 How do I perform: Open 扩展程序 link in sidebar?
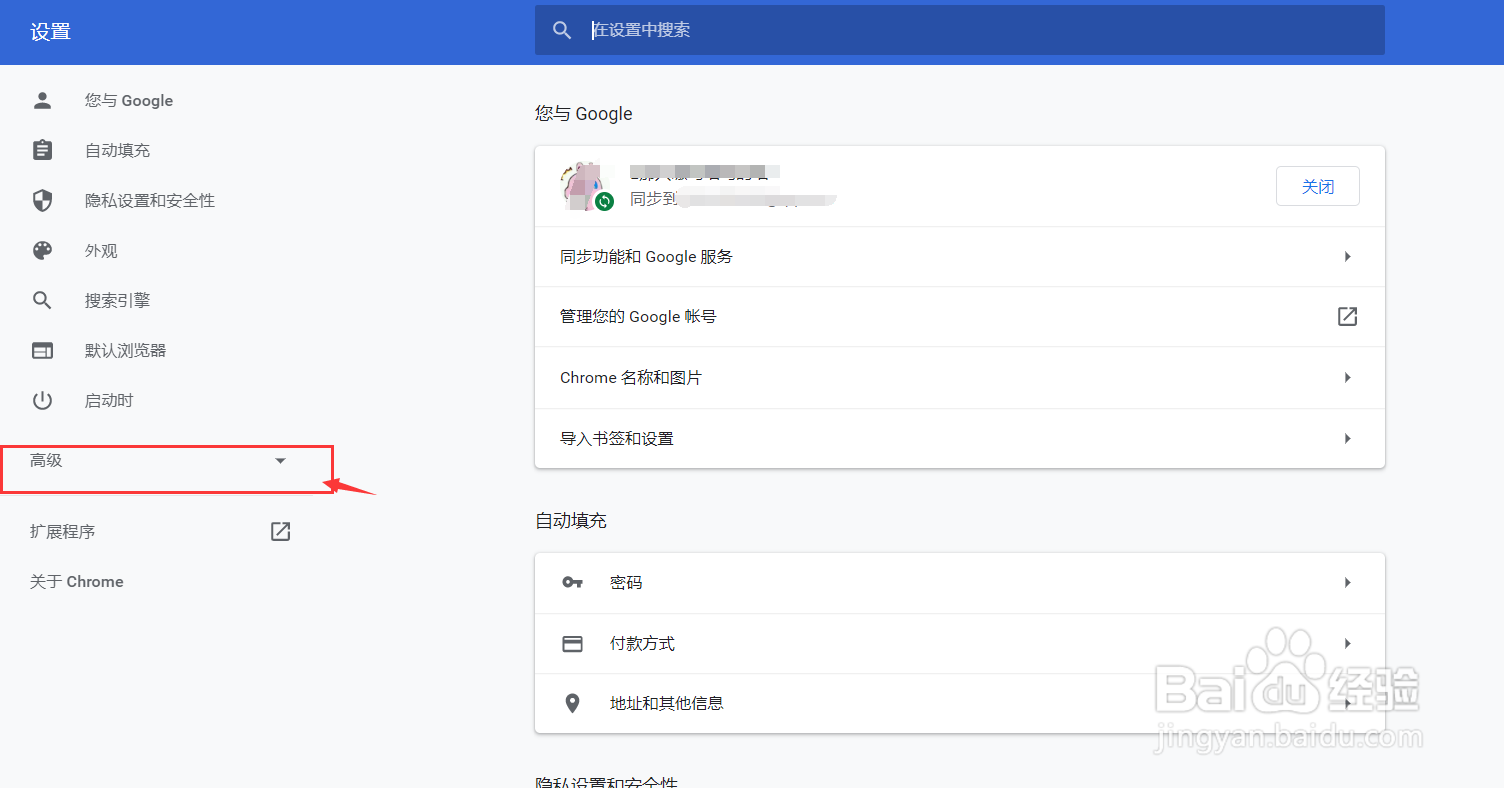click(62, 531)
